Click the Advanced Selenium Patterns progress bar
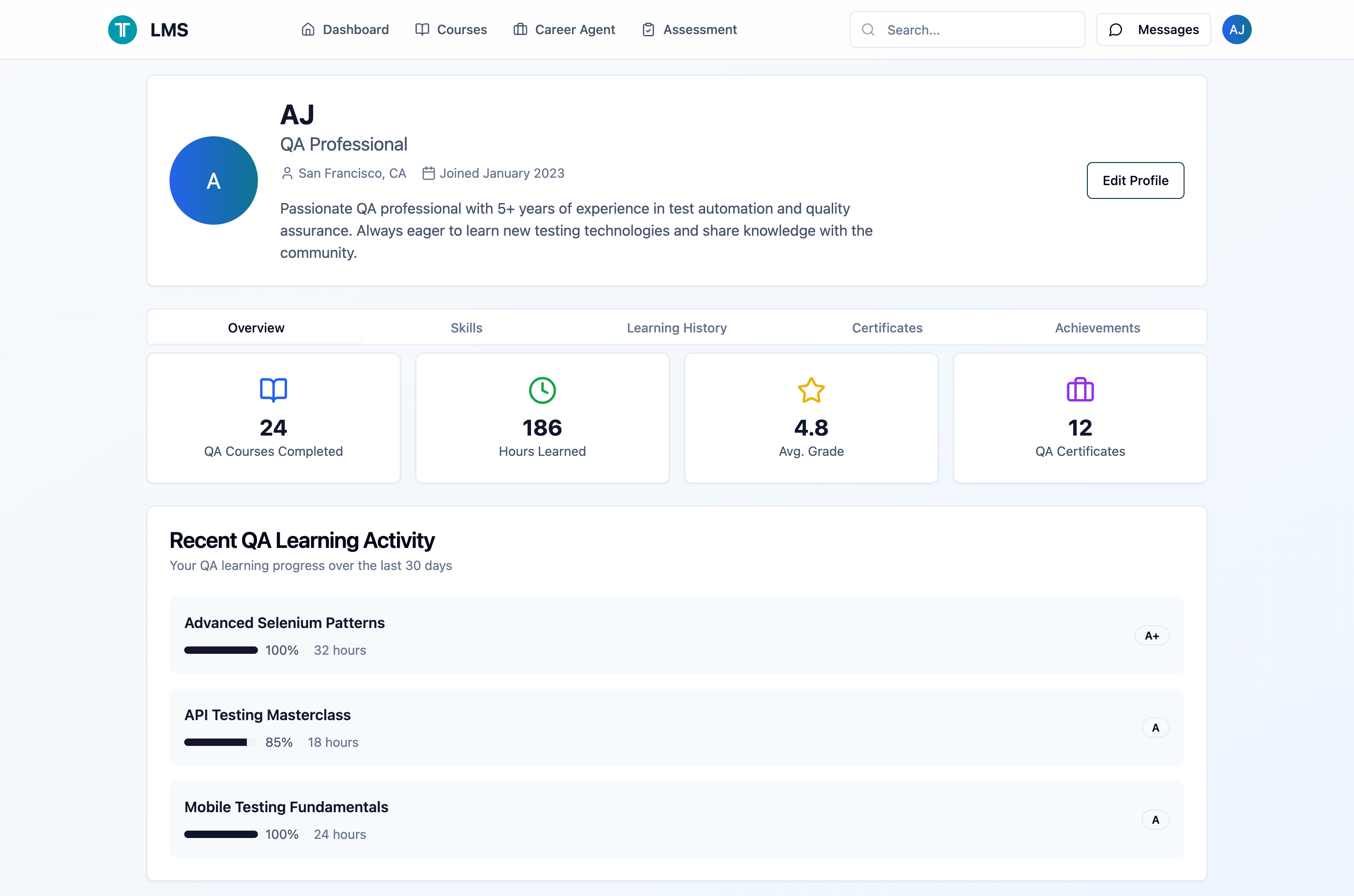 pyautogui.click(x=221, y=650)
